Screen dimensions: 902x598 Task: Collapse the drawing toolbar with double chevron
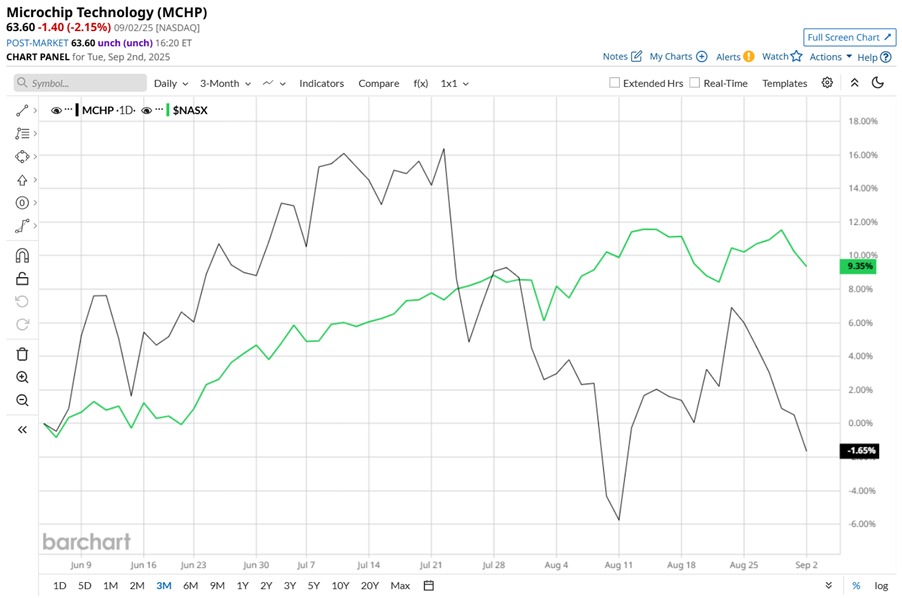coord(22,430)
